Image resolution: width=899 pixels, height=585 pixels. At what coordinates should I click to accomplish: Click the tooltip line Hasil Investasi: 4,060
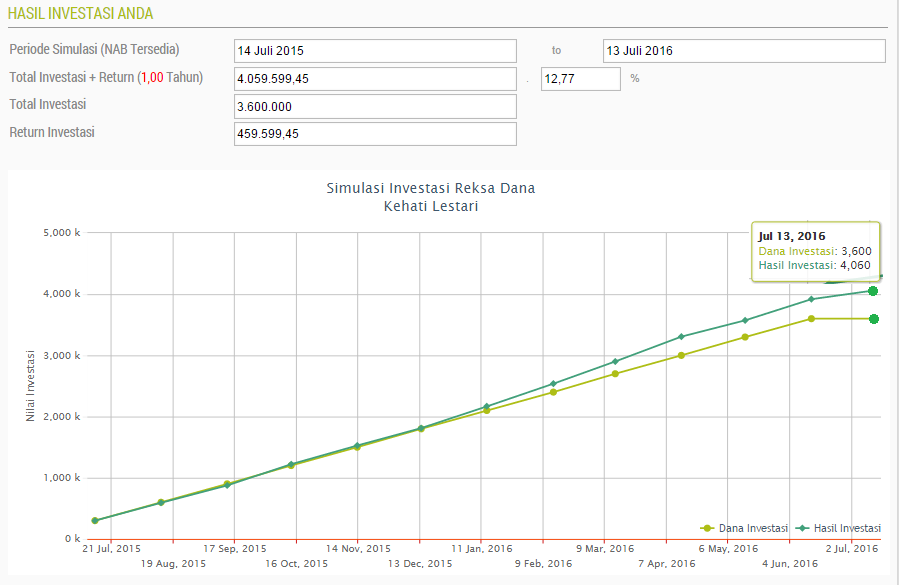point(814,266)
